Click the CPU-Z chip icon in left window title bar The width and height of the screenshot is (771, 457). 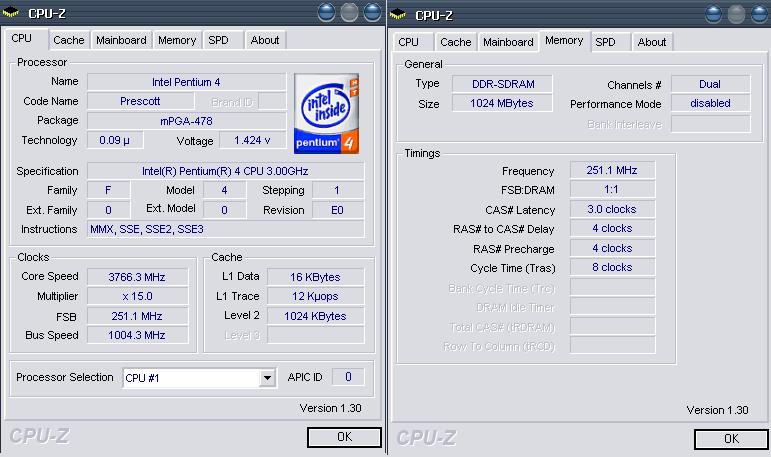(11, 13)
